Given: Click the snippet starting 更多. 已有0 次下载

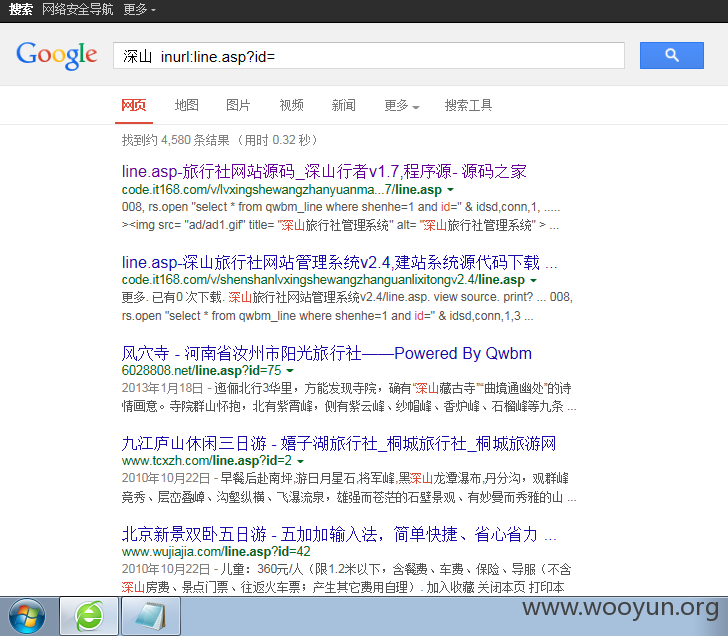Looking at the screenshot, I should pos(347,306).
